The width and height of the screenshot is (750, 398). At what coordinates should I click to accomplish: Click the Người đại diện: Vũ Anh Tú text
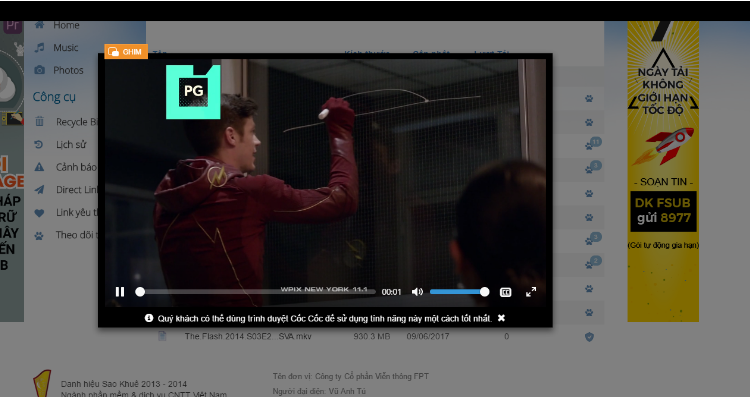(x=319, y=391)
